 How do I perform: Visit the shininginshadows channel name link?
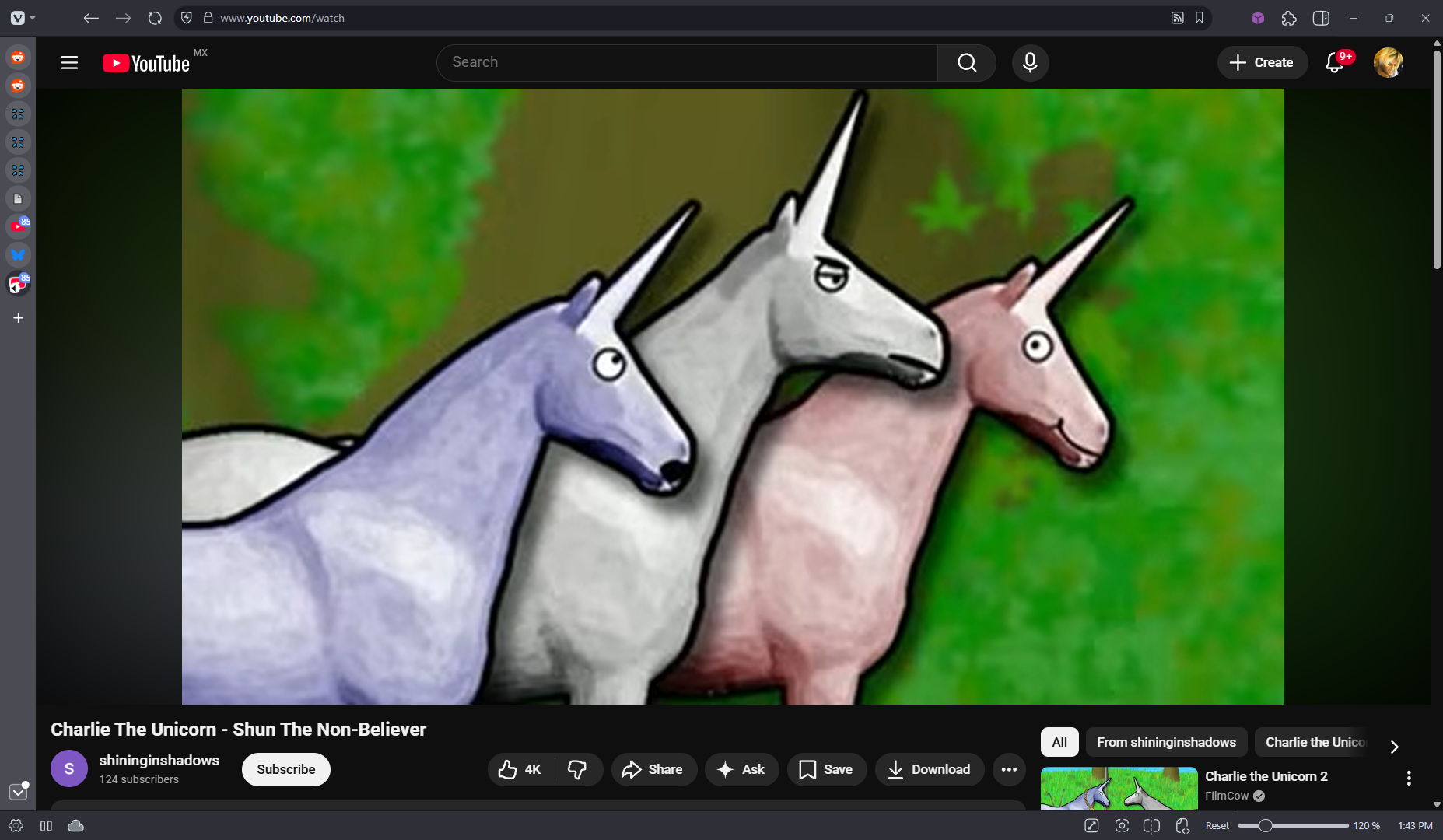coord(159,761)
